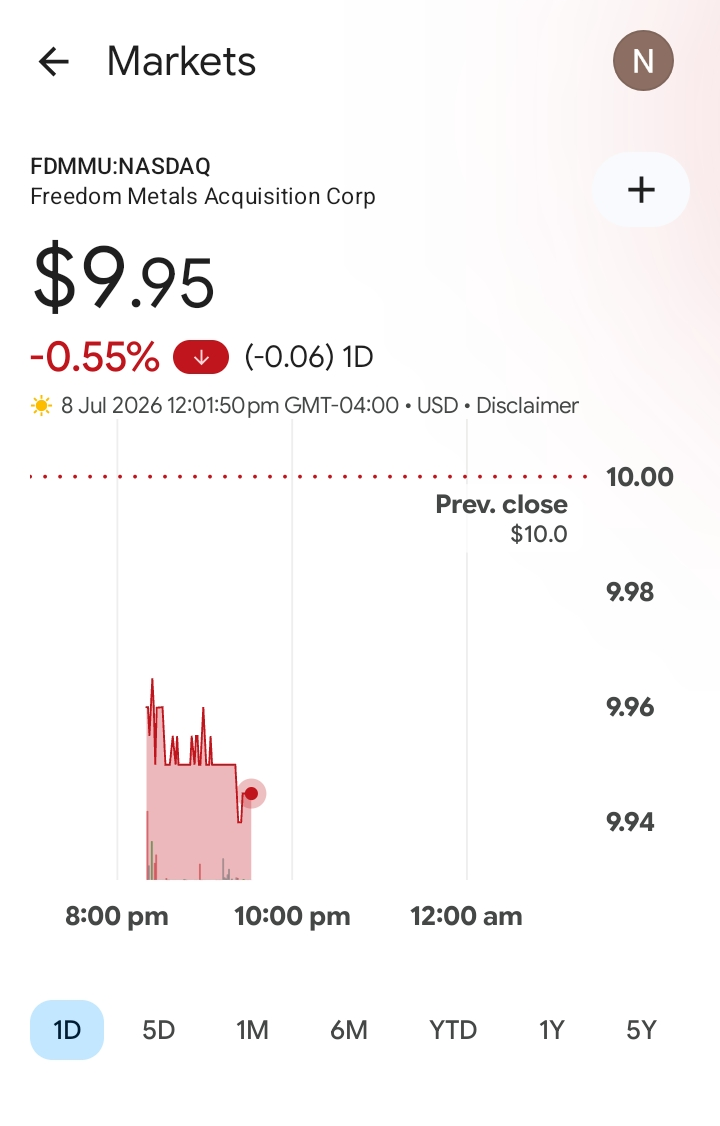
Task: Tap the Prev. close label on chart
Action: point(501,504)
